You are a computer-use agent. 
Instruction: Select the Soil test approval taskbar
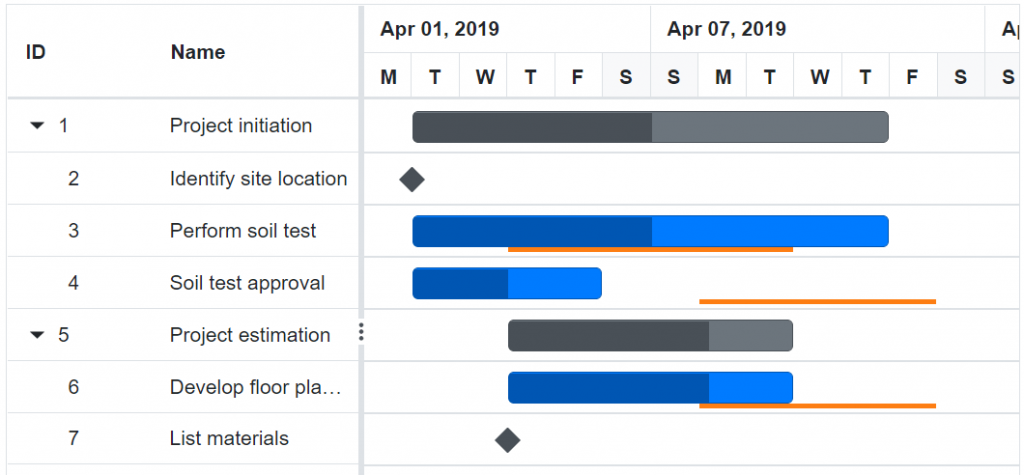tap(507, 283)
